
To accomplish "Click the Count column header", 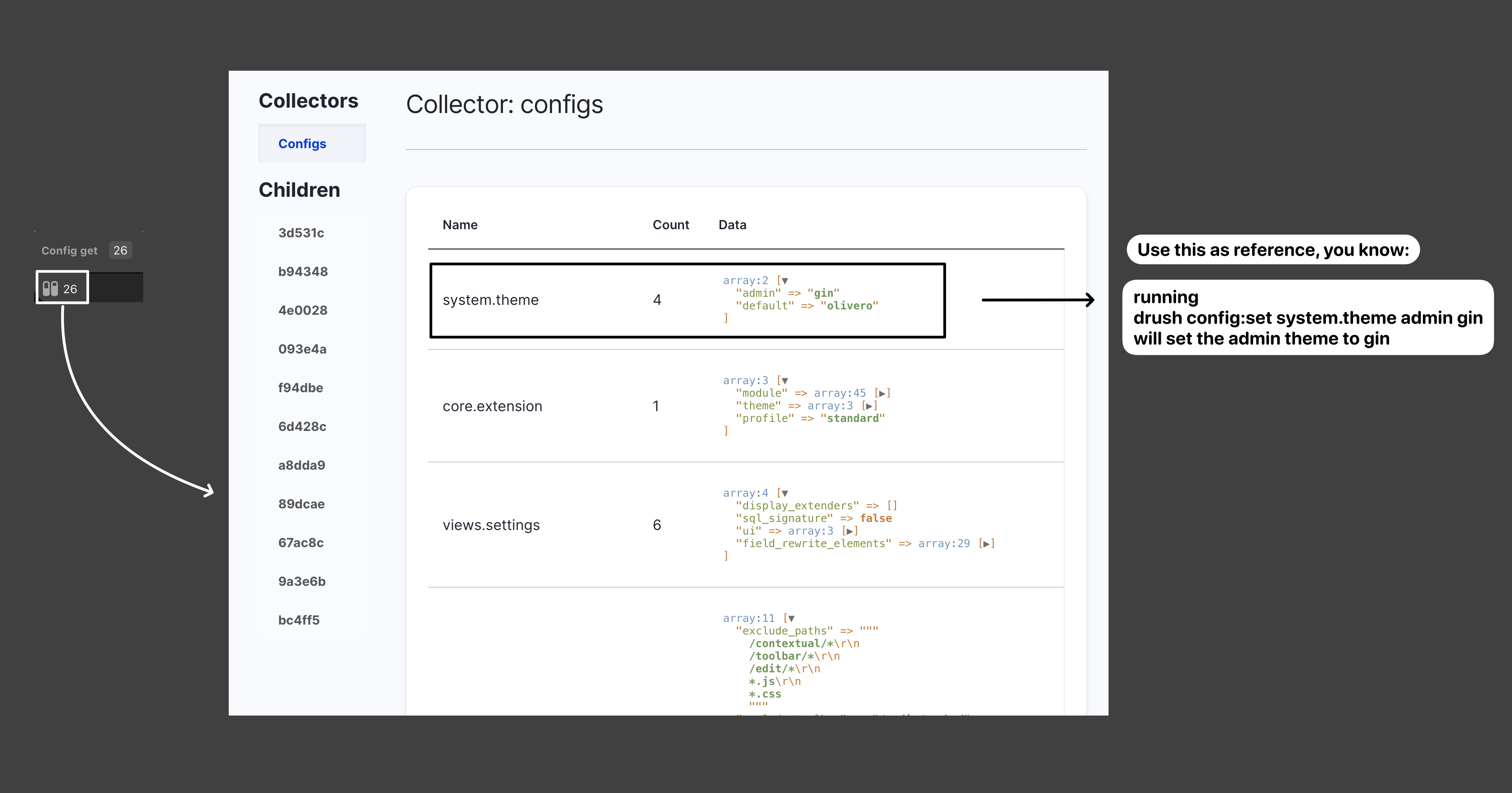I will click(670, 225).
